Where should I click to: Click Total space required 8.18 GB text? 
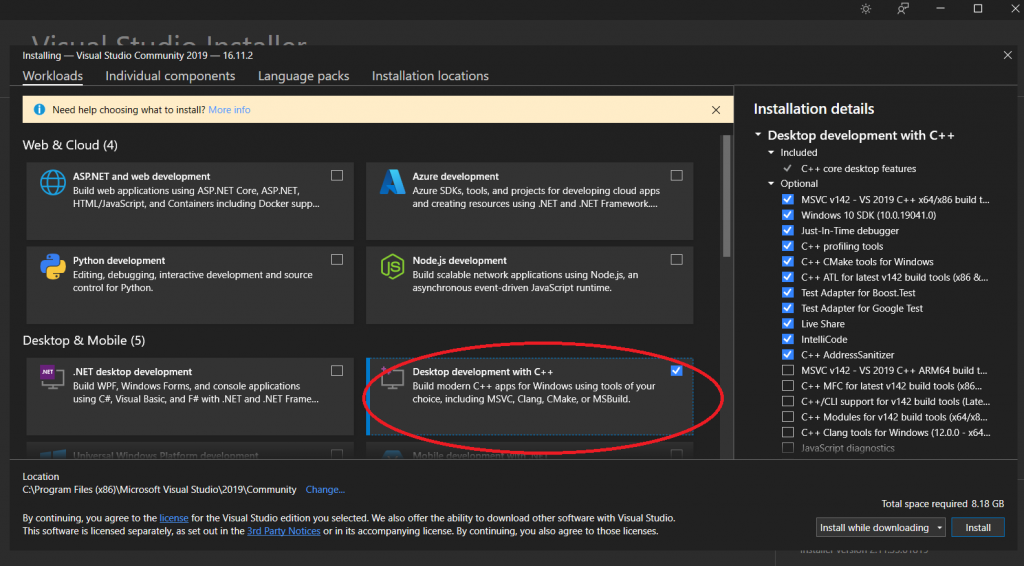pyautogui.click(x=942, y=504)
